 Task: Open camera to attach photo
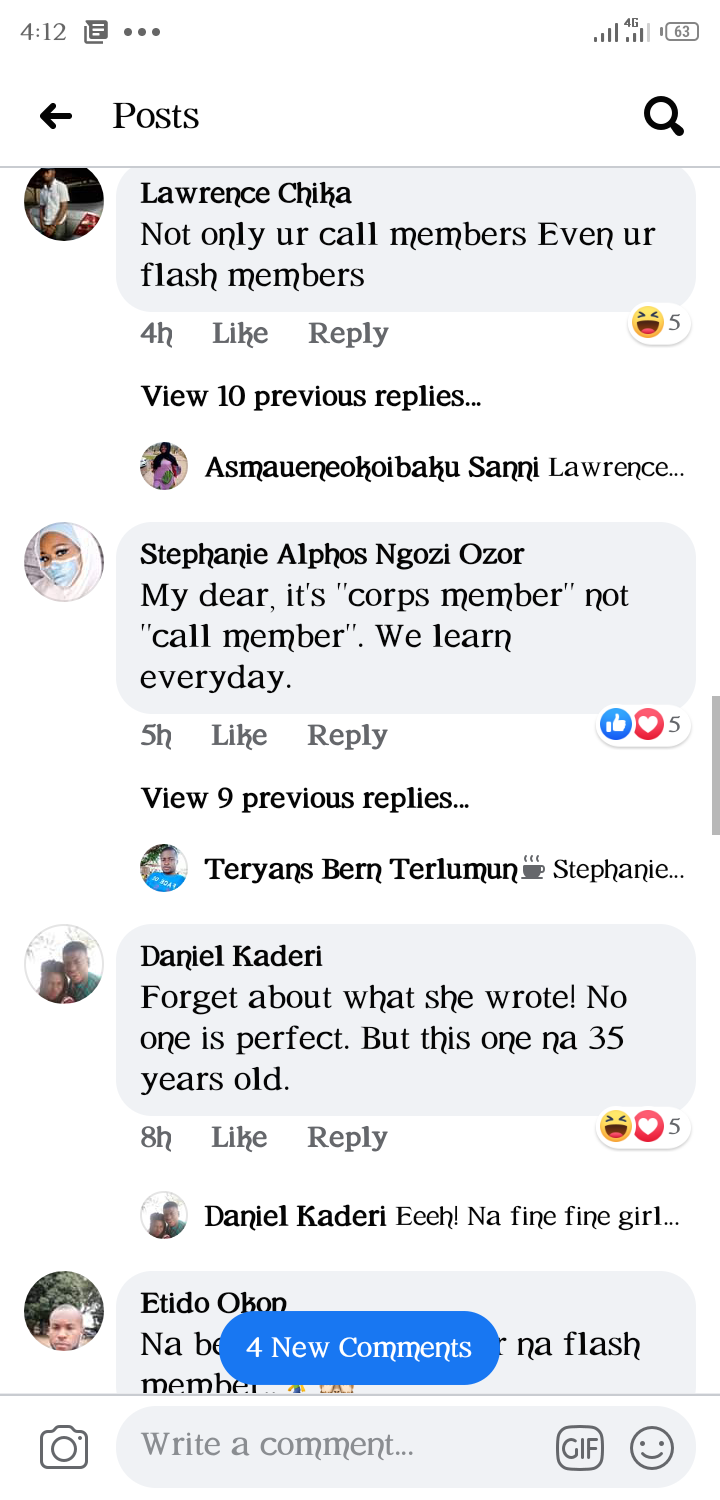pos(64,1447)
